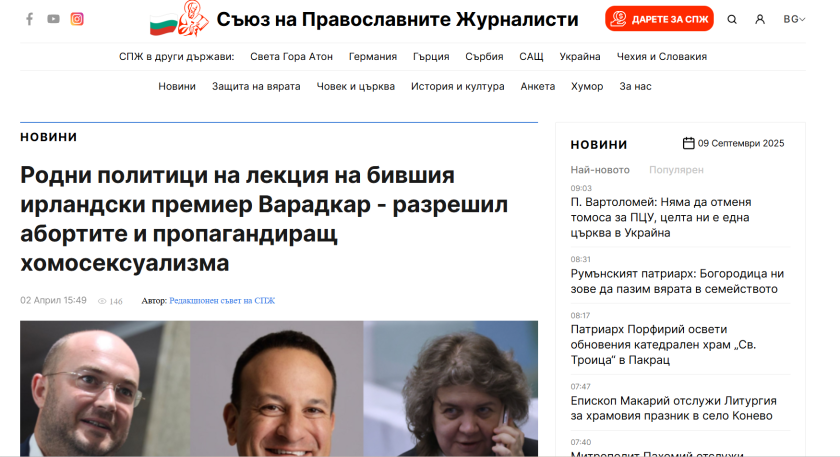Click the ДАРЕТЕ ЗА СПЖ donate button
The width and height of the screenshot is (840, 457).
coord(659,19)
